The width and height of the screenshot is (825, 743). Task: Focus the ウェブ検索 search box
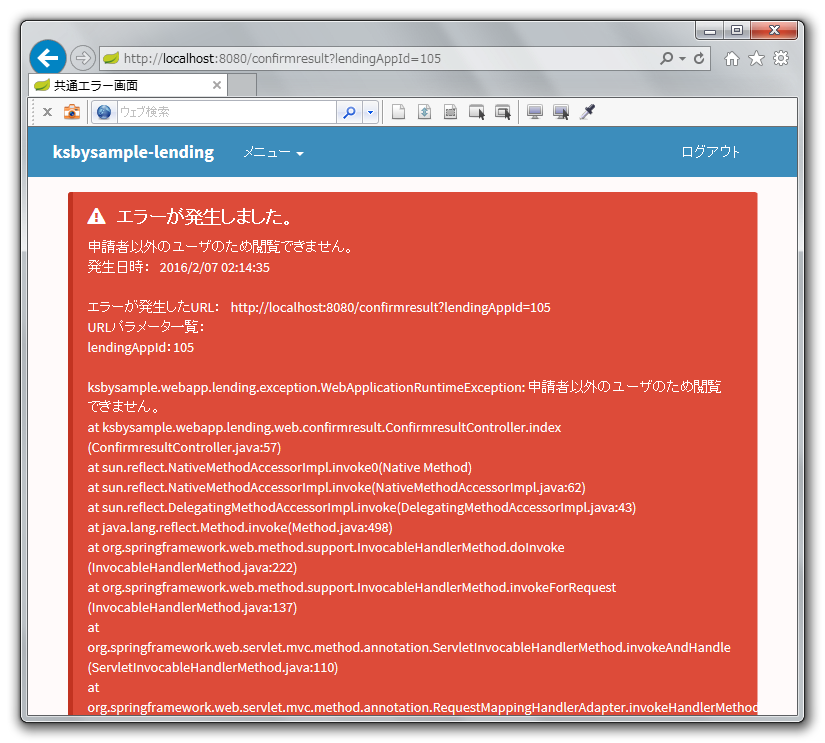tap(226, 112)
